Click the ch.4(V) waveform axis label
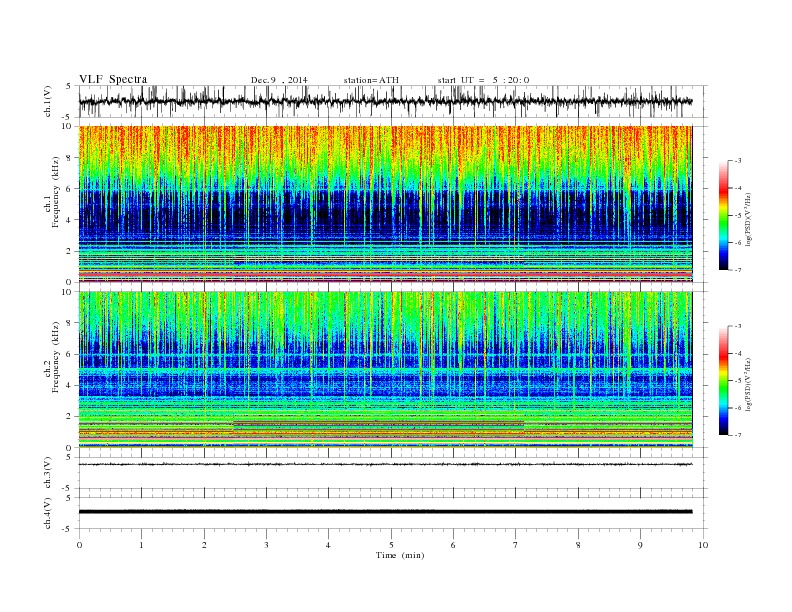Screen dimensions: 792x612 [x=48, y=513]
